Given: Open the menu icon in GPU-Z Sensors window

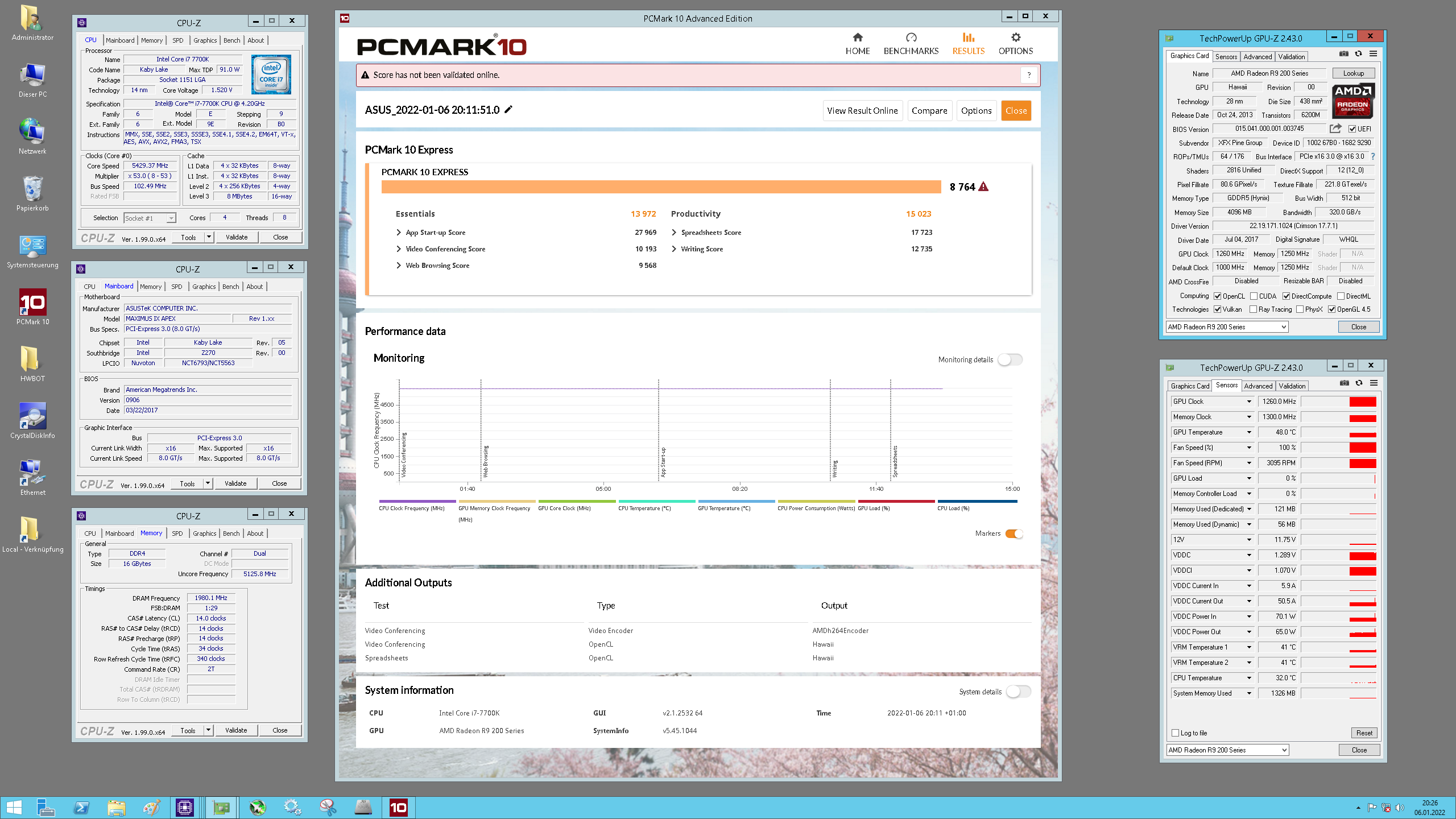Looking at the screenshot, I should pos(1374,383).
